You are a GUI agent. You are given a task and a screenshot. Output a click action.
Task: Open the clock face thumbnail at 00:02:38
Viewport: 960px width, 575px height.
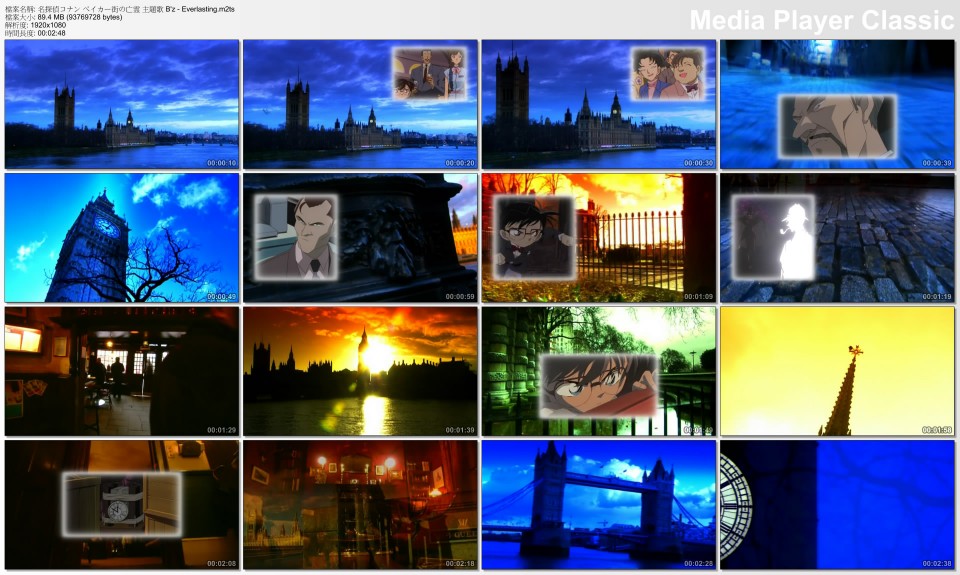tap(838, 505)
